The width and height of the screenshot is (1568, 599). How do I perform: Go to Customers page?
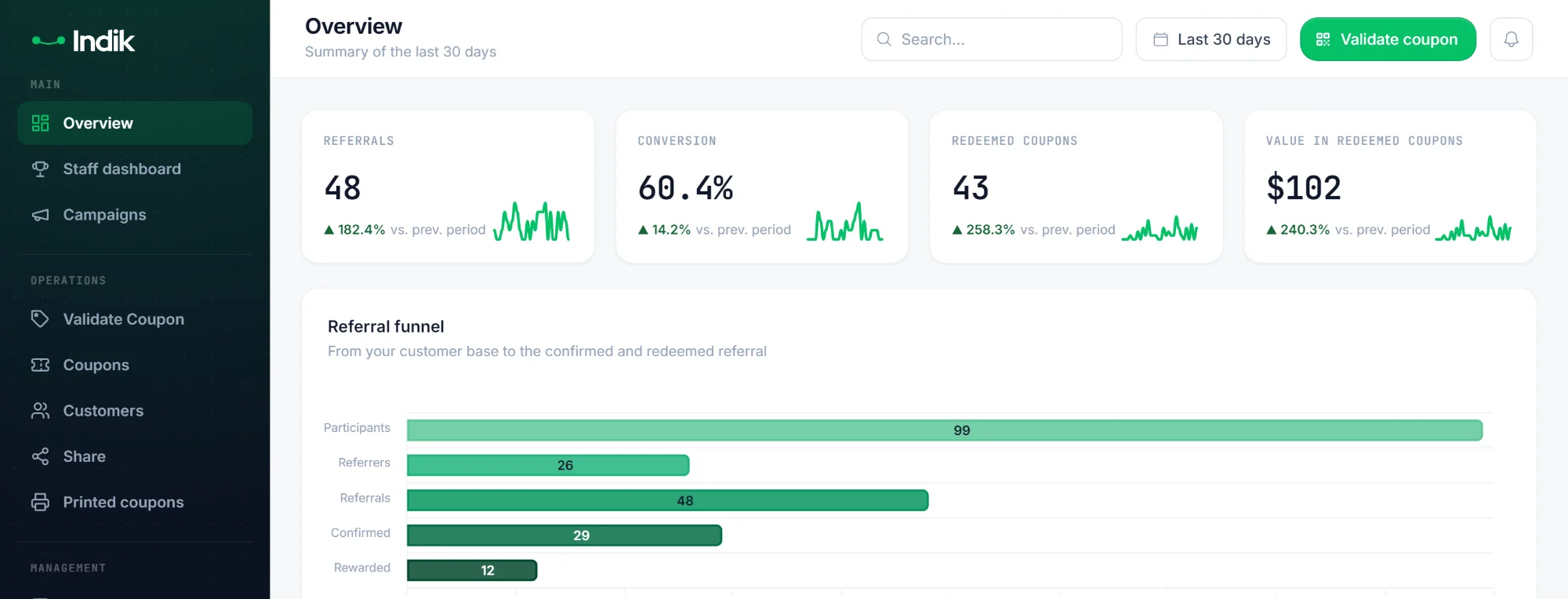(135, 411)
